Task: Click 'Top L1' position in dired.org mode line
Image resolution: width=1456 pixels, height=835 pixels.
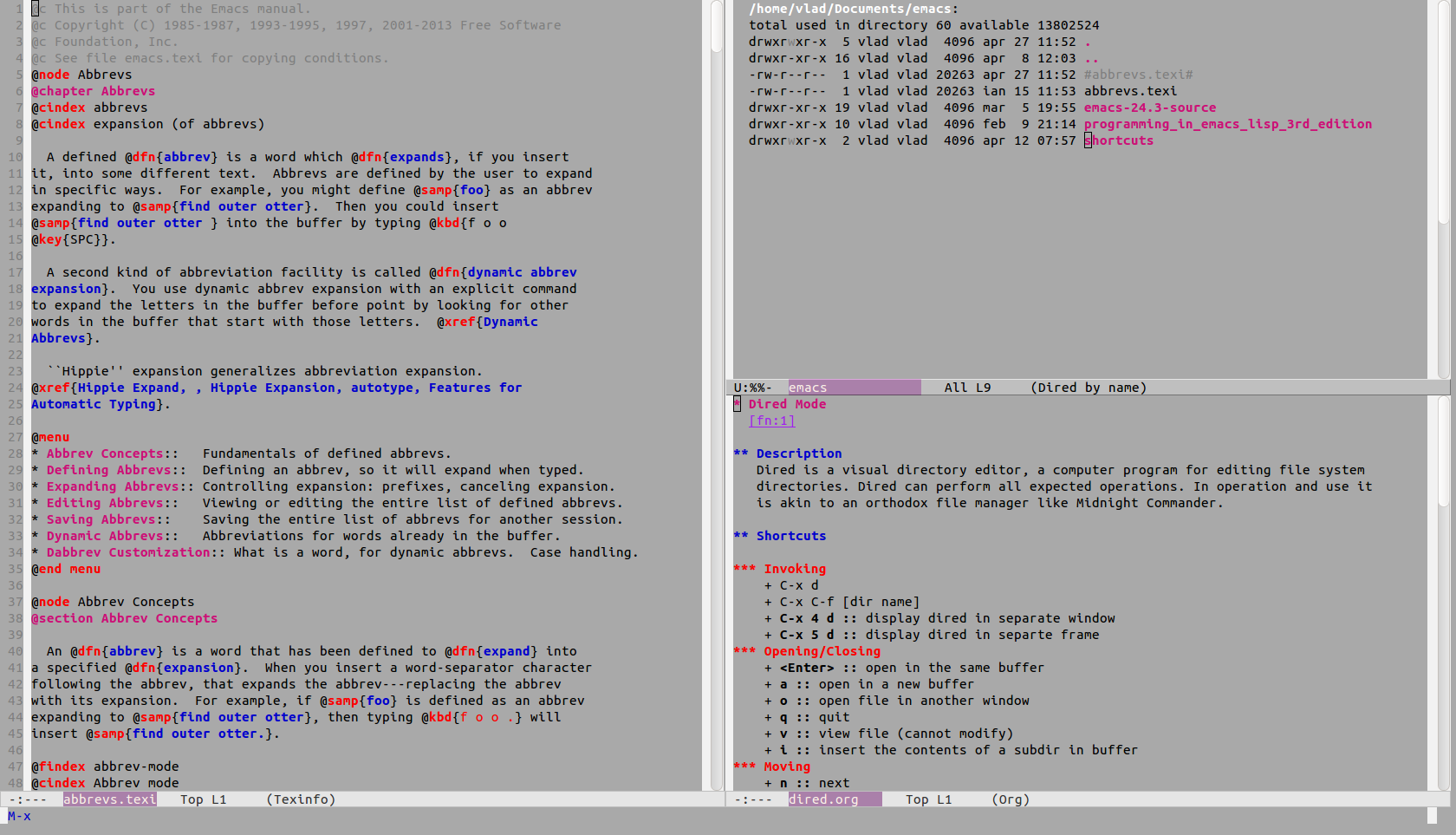Action: pyautogui.click(x=928, y=799)
